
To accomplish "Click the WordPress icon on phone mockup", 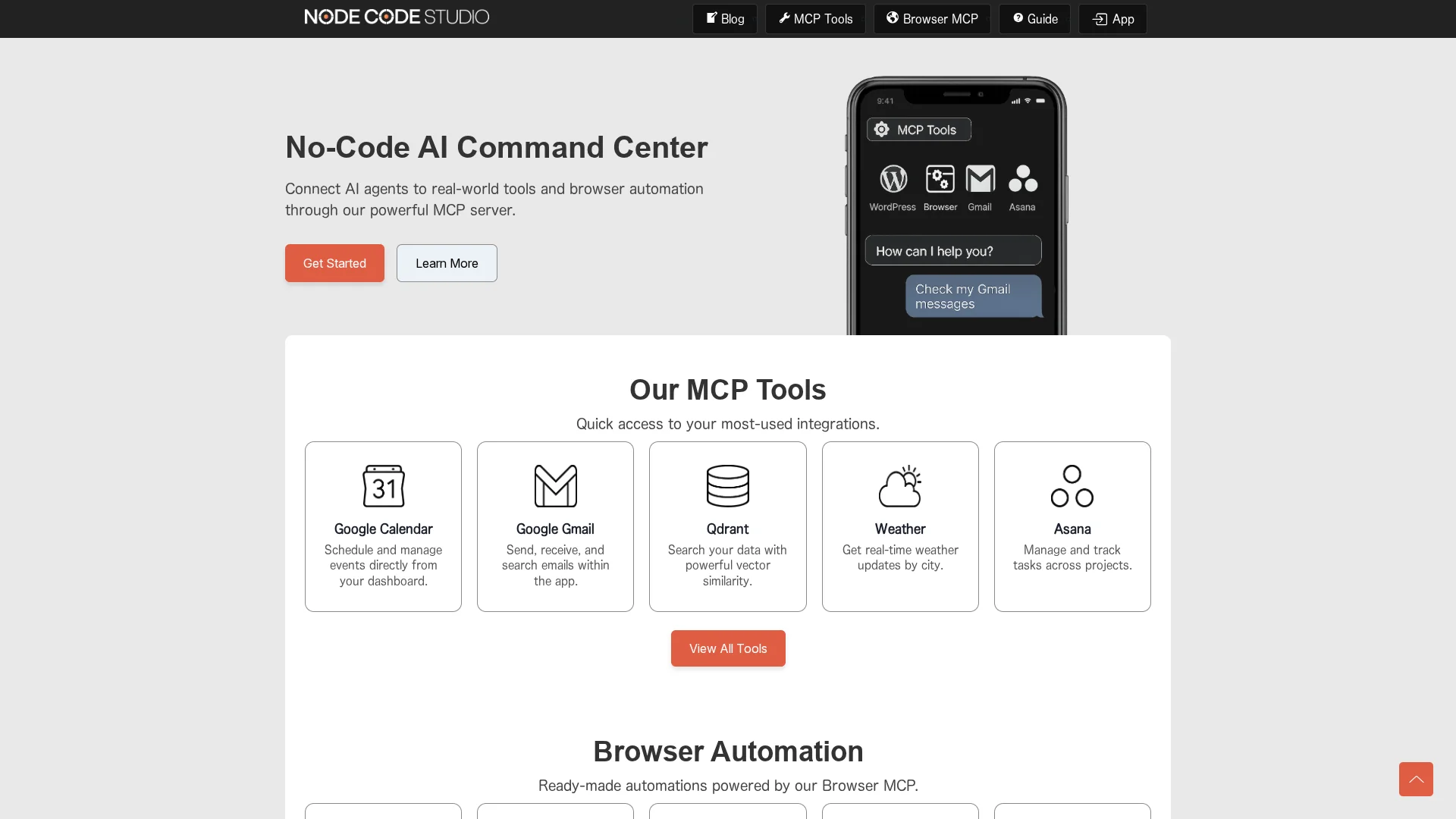I will tap(893, 180).
